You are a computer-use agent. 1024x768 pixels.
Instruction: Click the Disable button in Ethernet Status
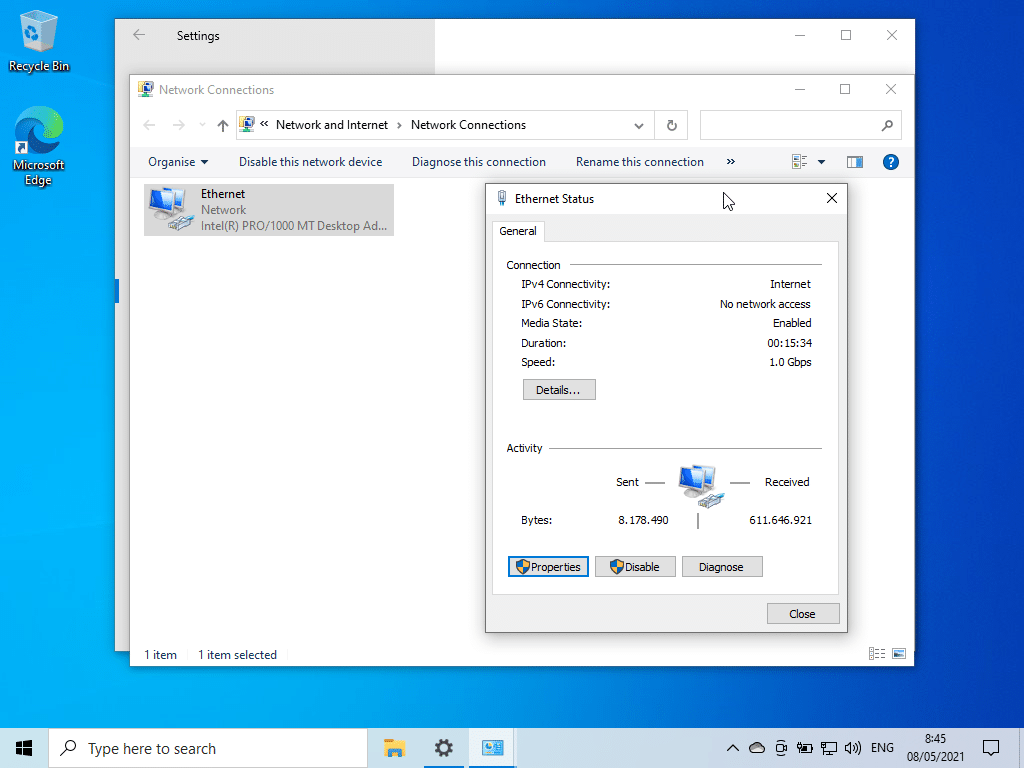coord(635,567)
